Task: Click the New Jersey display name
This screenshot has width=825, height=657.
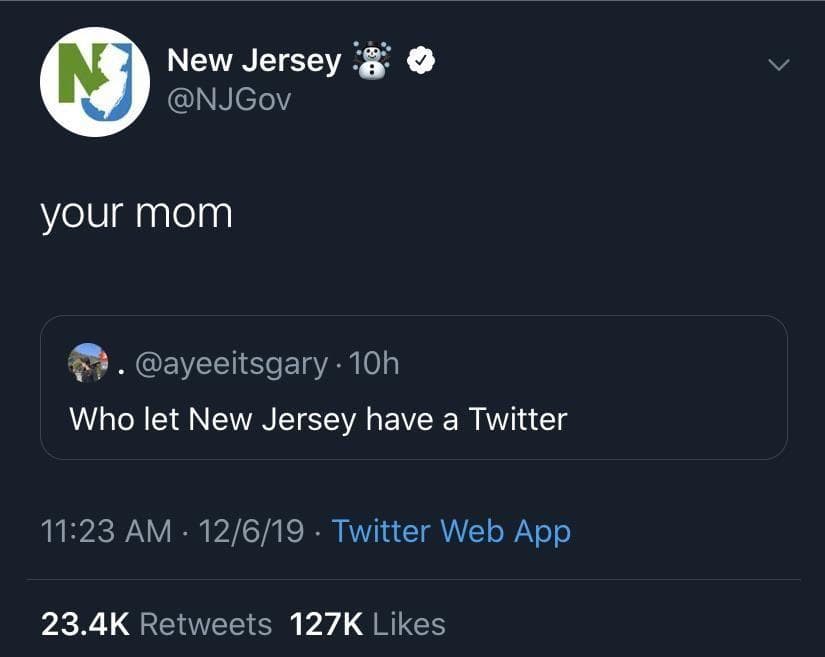Action: [x=254, y=60]
